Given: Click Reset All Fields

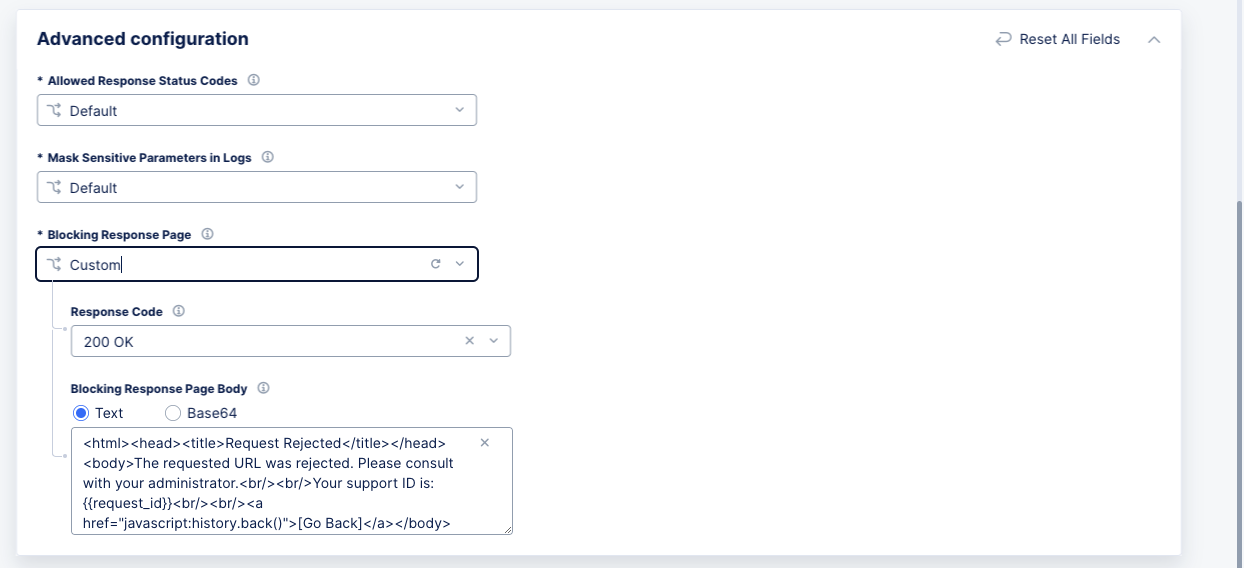Looking at the screenshot, I should [1069, 39].
